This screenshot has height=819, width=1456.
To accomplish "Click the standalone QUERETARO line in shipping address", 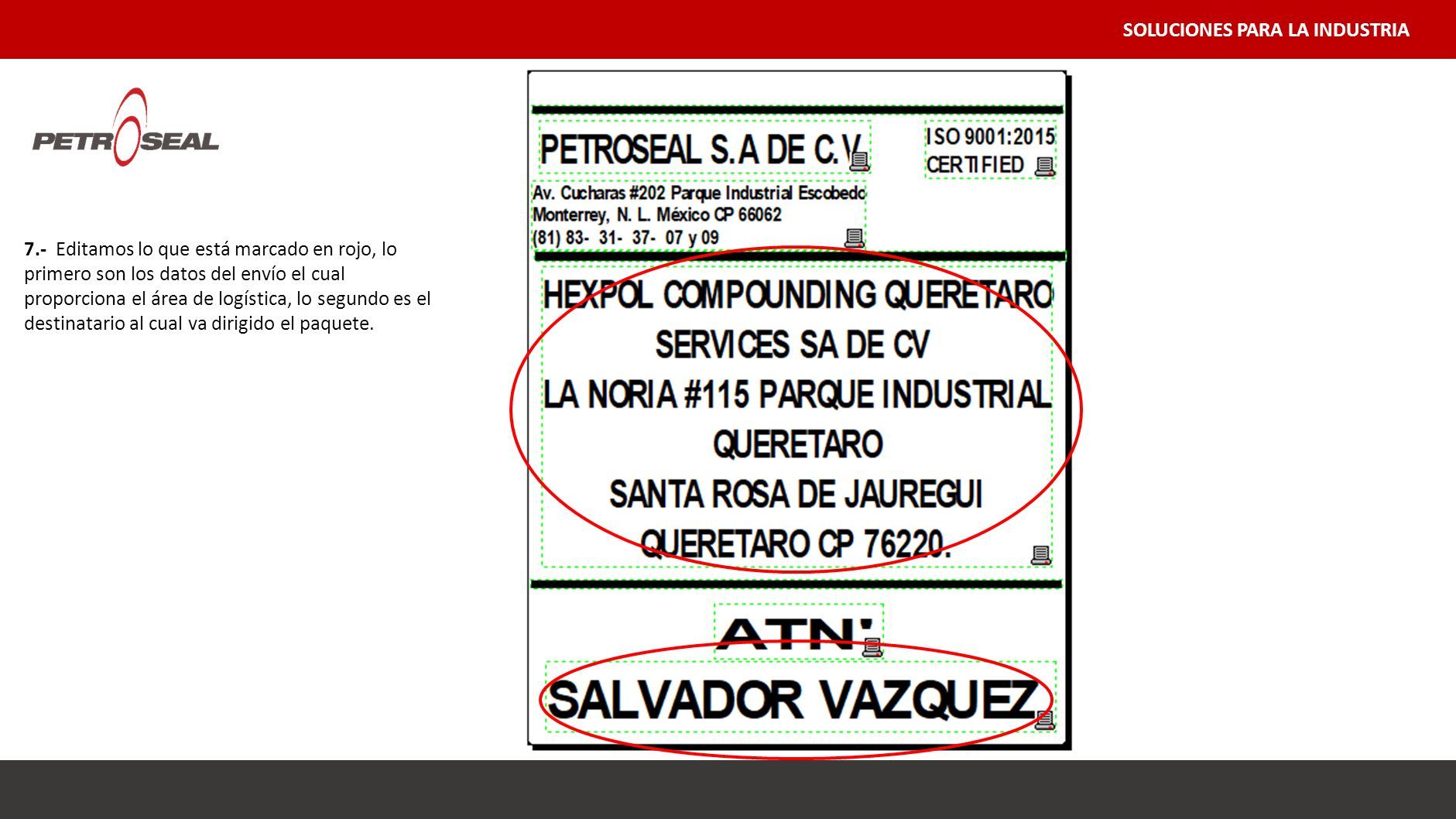I will pyautogui.click(x=797, y=444).
